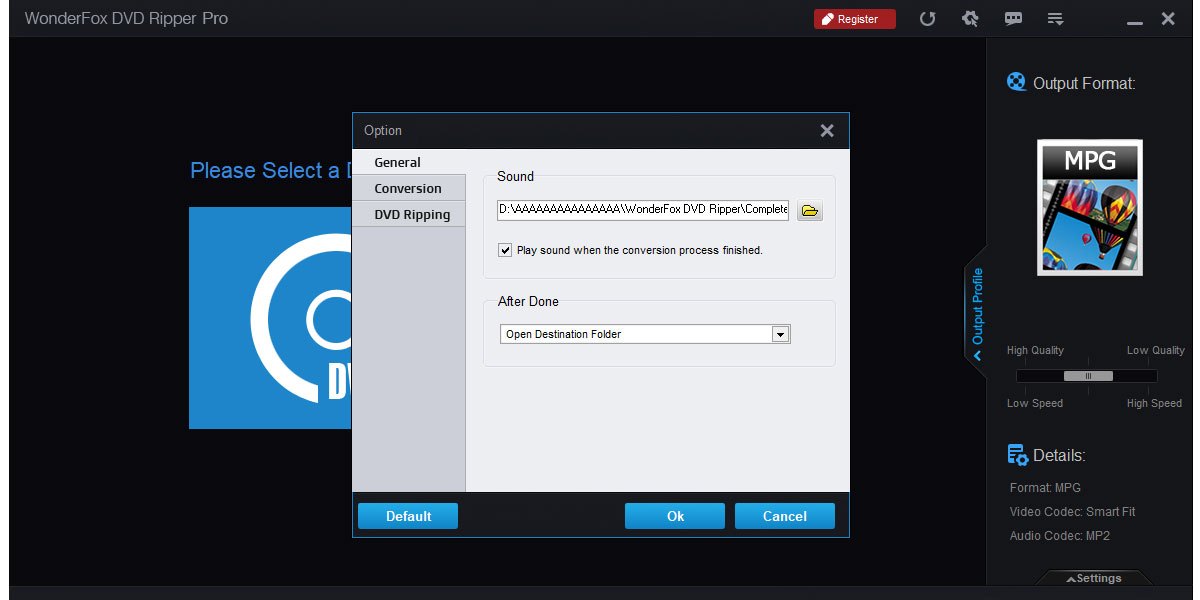The height and width of the screenshot is (600, 1200).
Task: Click the Register button
Action: point(854,18)
